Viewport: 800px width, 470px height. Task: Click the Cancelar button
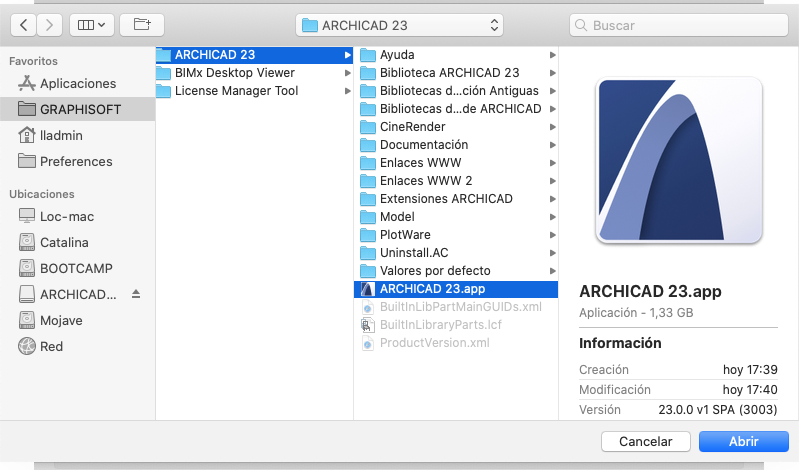(645, 441)
